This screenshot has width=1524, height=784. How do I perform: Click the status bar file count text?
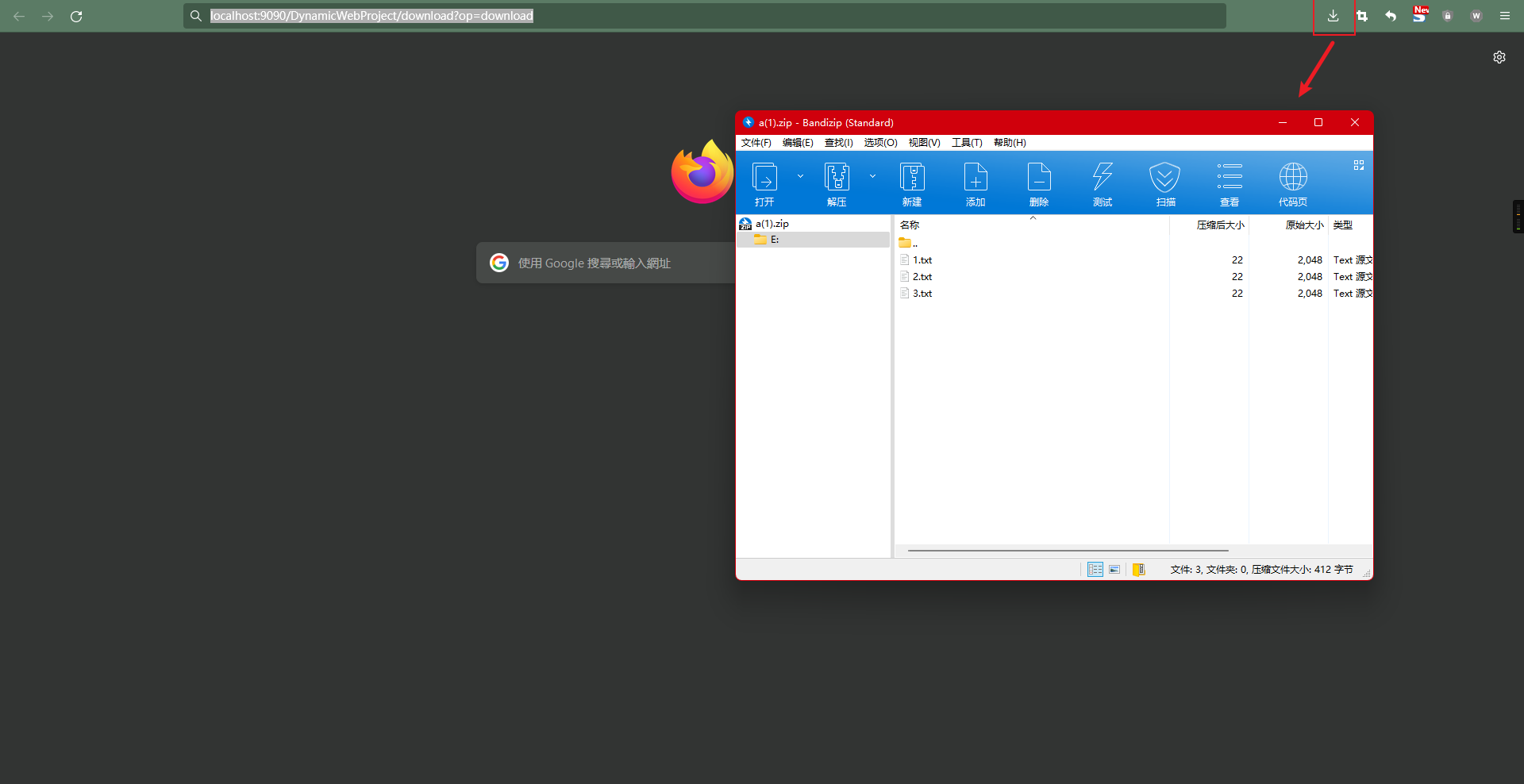[x=1261, y=570]
